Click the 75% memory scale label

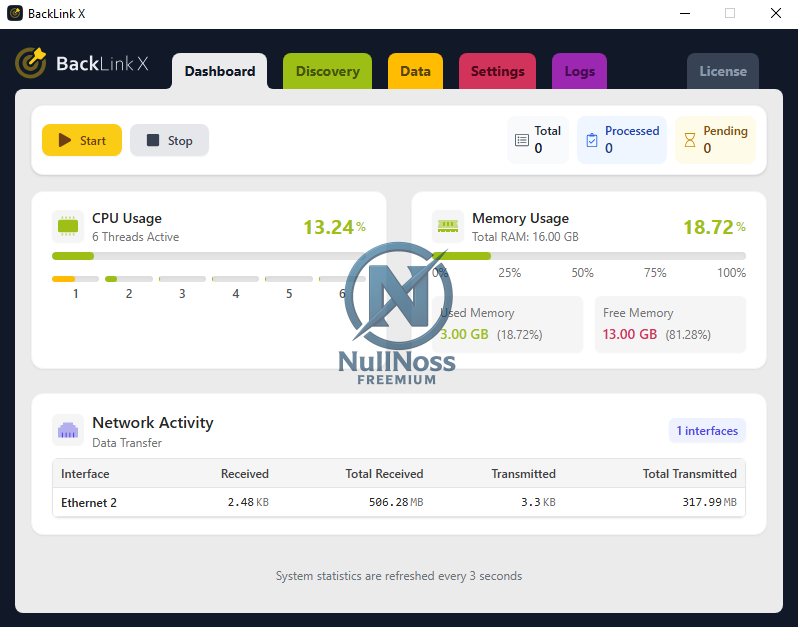click(x=655, y=273)
